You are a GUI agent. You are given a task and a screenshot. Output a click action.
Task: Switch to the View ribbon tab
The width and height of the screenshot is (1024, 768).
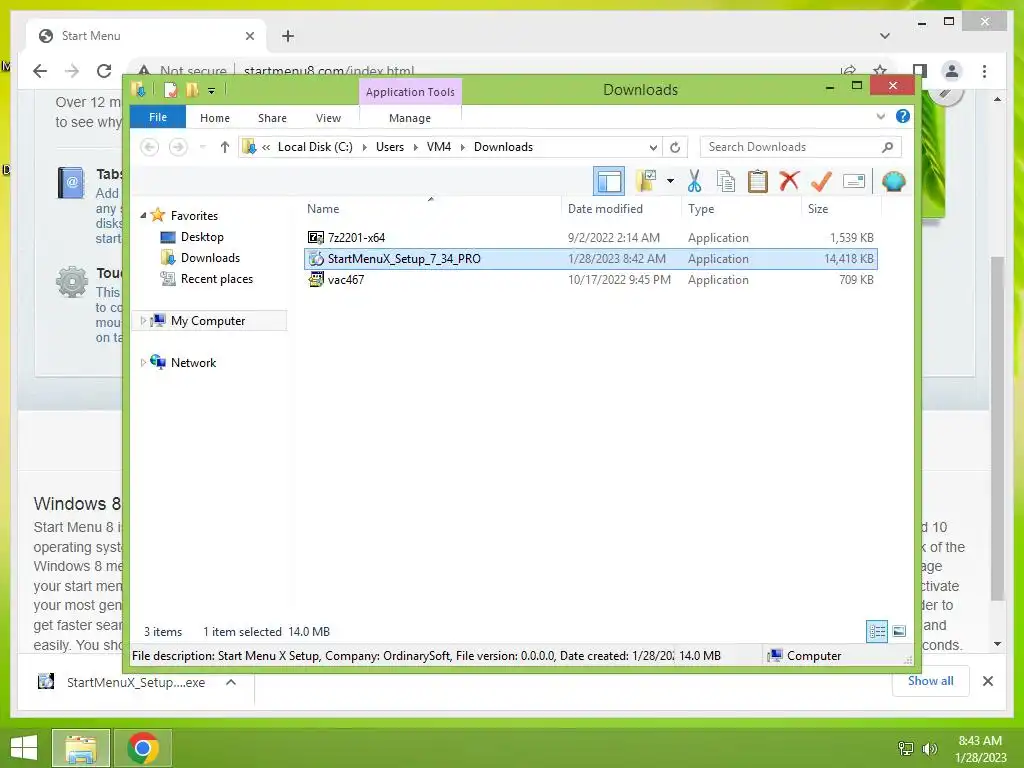point(328,118)
